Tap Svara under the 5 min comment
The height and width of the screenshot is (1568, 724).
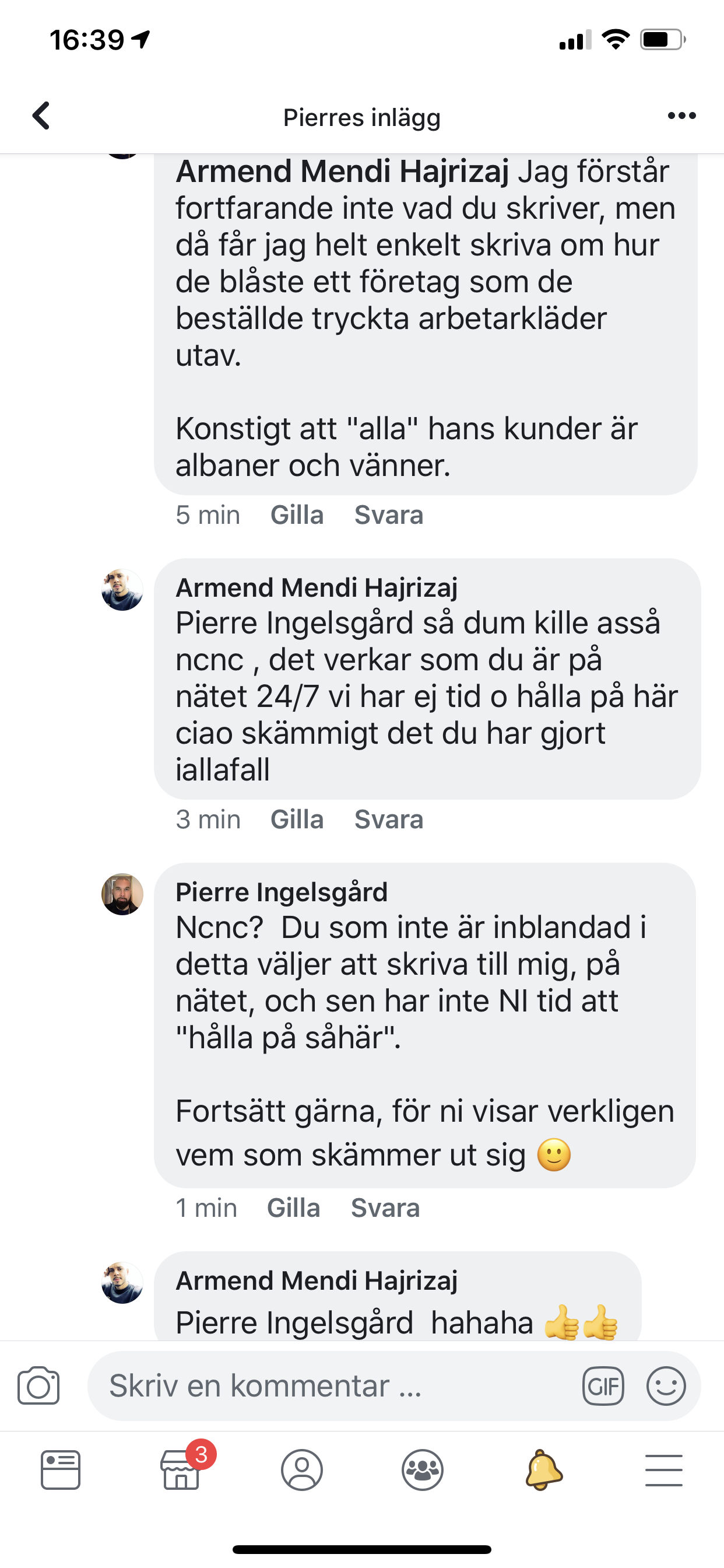coord(389,515)
